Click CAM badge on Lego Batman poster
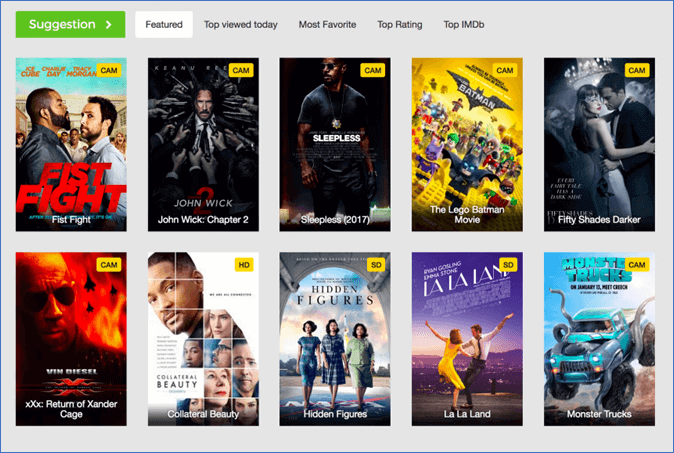This screenshot has height=453, width=674. (505, 70)
